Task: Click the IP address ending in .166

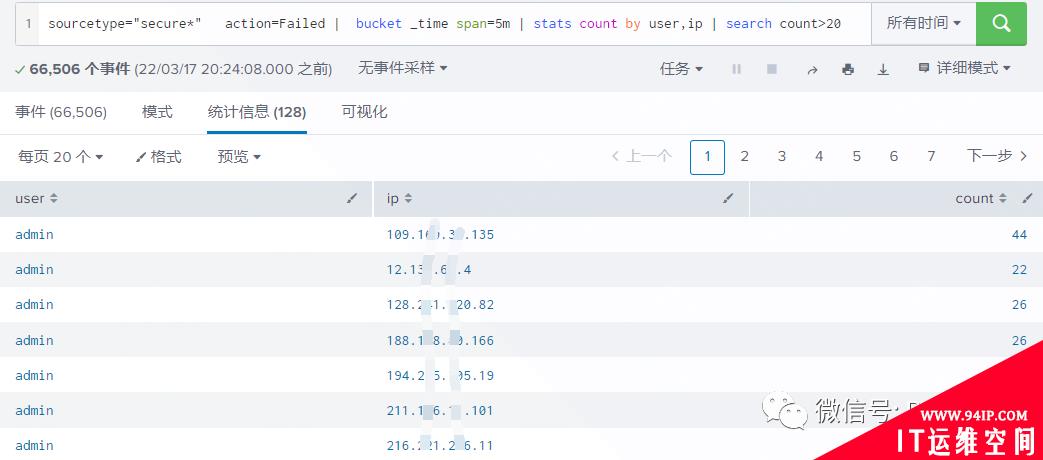Action: 440,341
